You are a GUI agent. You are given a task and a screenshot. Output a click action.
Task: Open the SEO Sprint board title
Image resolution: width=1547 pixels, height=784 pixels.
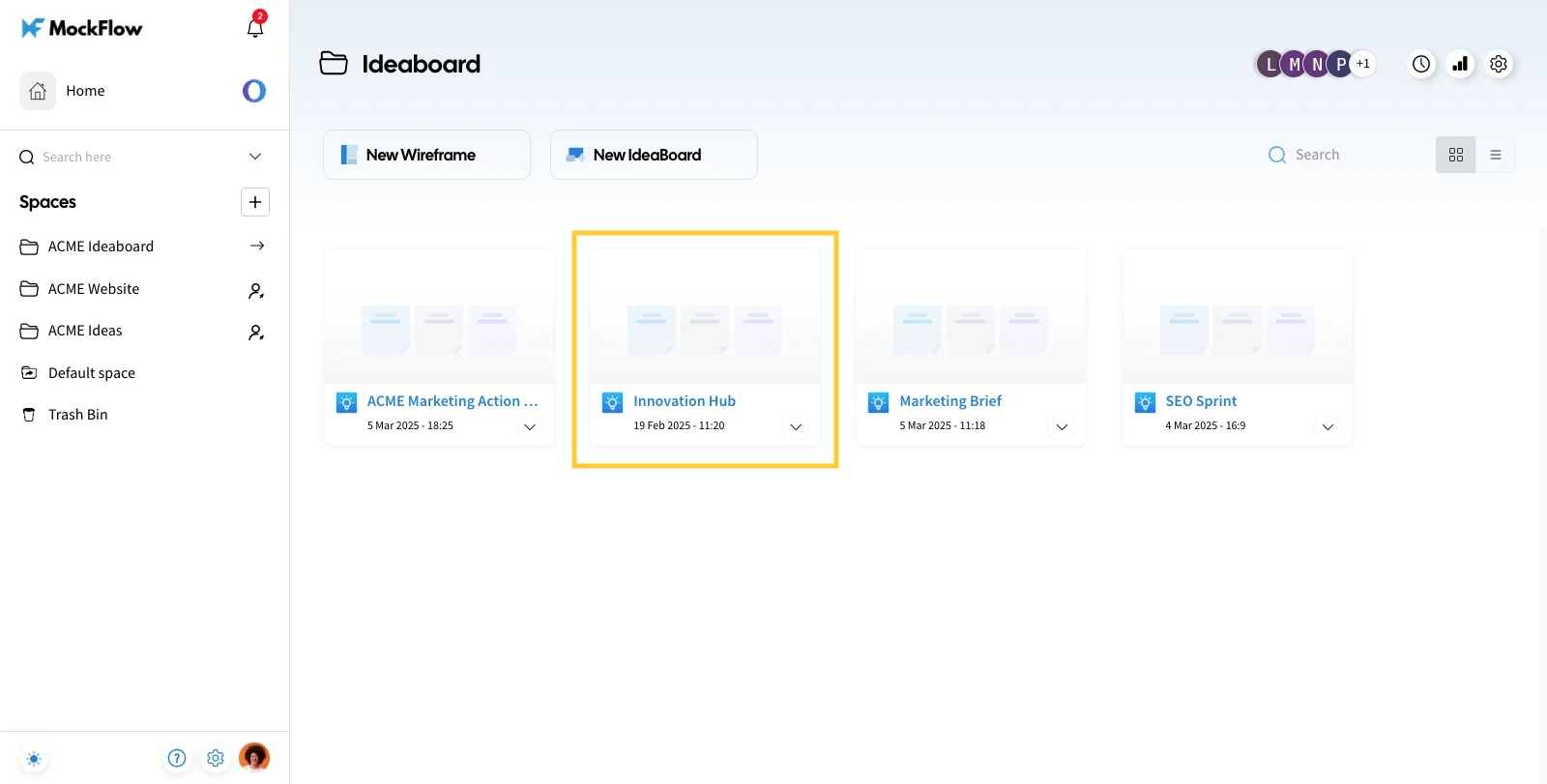(x=1201, y=401)
